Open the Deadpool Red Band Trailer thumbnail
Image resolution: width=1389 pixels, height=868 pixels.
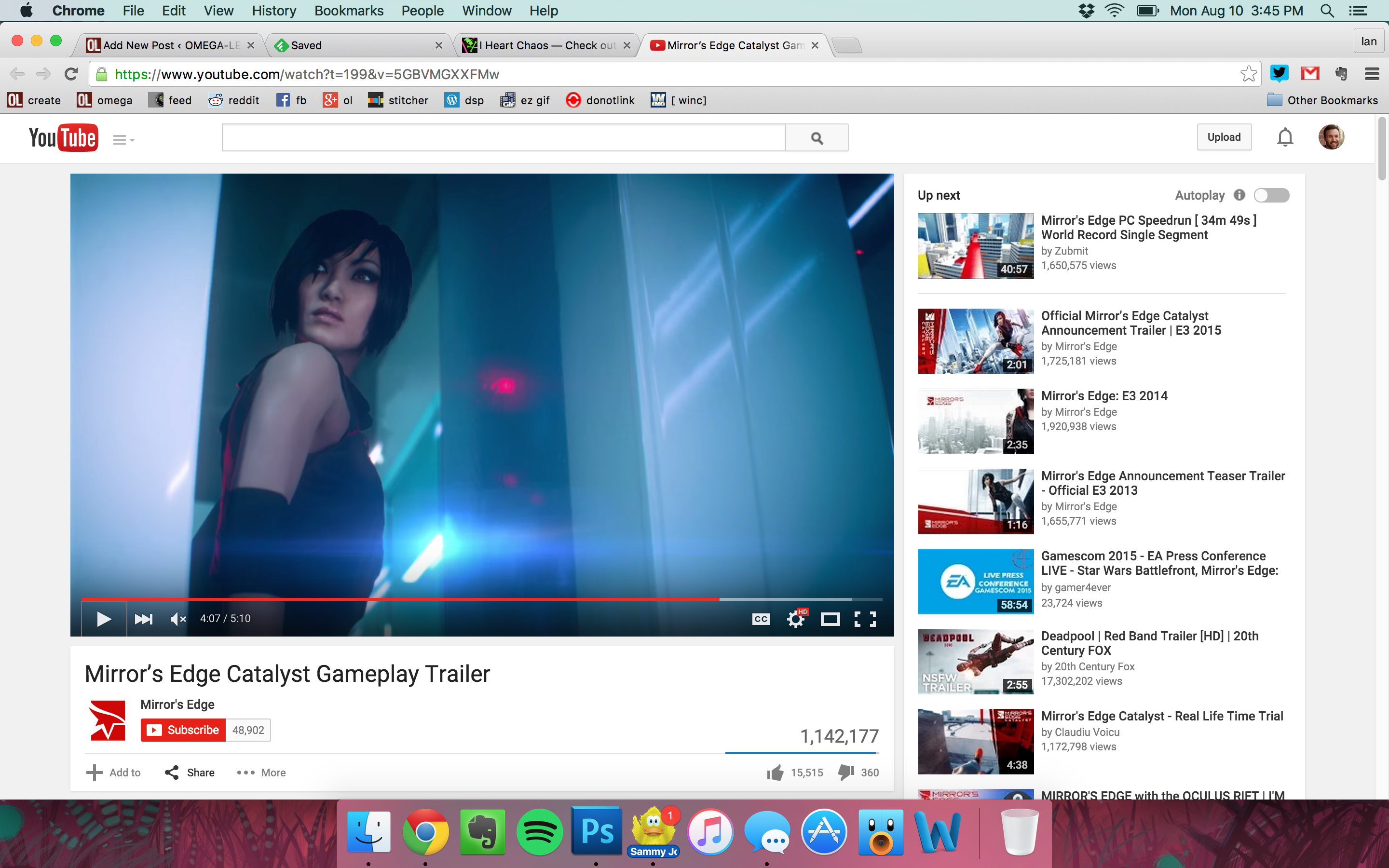tap(975, 661)
